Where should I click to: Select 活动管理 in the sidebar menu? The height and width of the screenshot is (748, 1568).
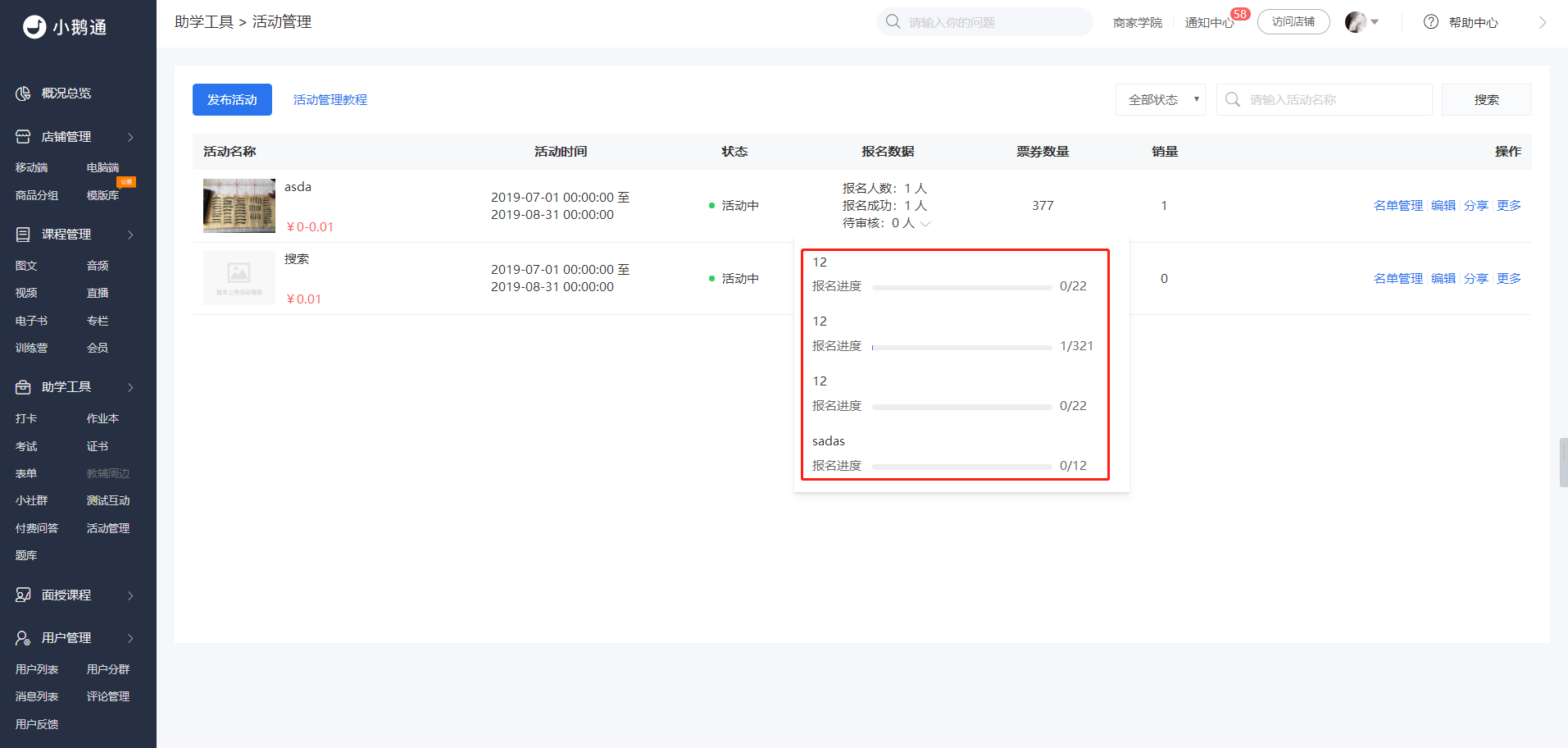108,528
